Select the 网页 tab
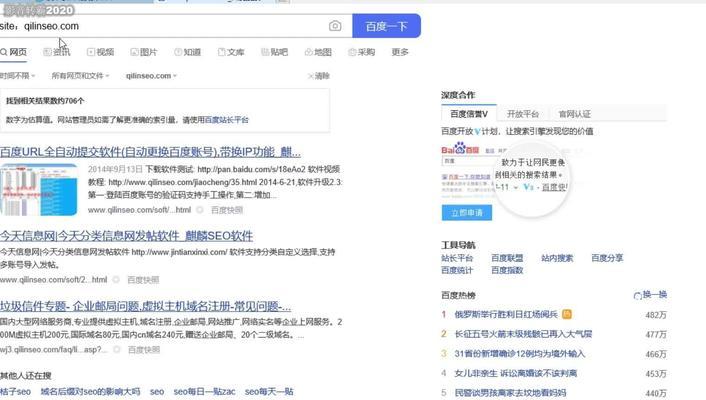 coord(14,52)
